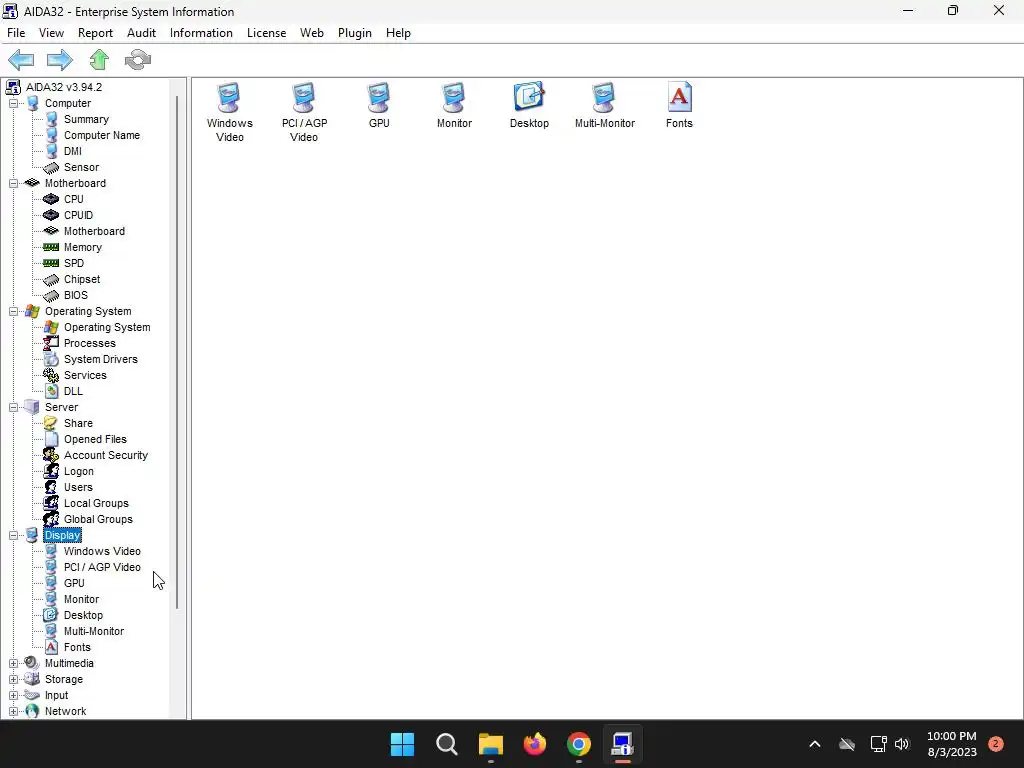The width and height of the screenshot is (1024, 768).
Task: Open the File menu
Action: click(16, 33)
